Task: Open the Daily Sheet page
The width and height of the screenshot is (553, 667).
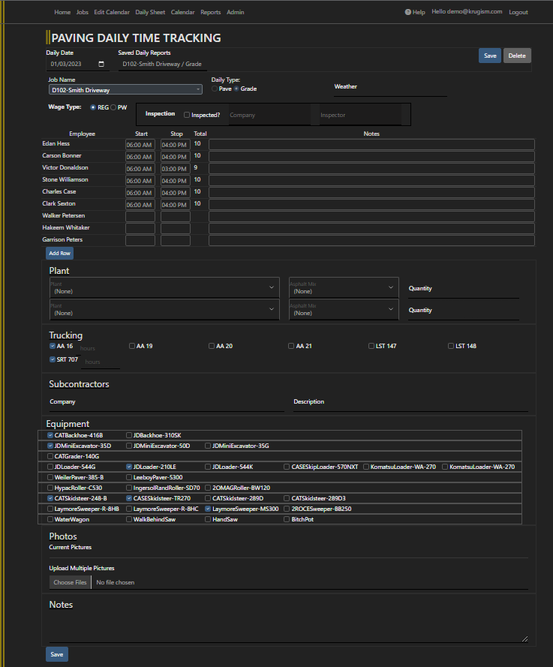Action: 150,12
